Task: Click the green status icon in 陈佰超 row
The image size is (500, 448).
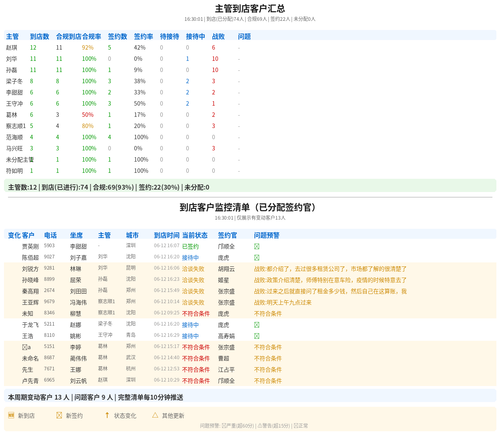Action: tap(257, 258)
